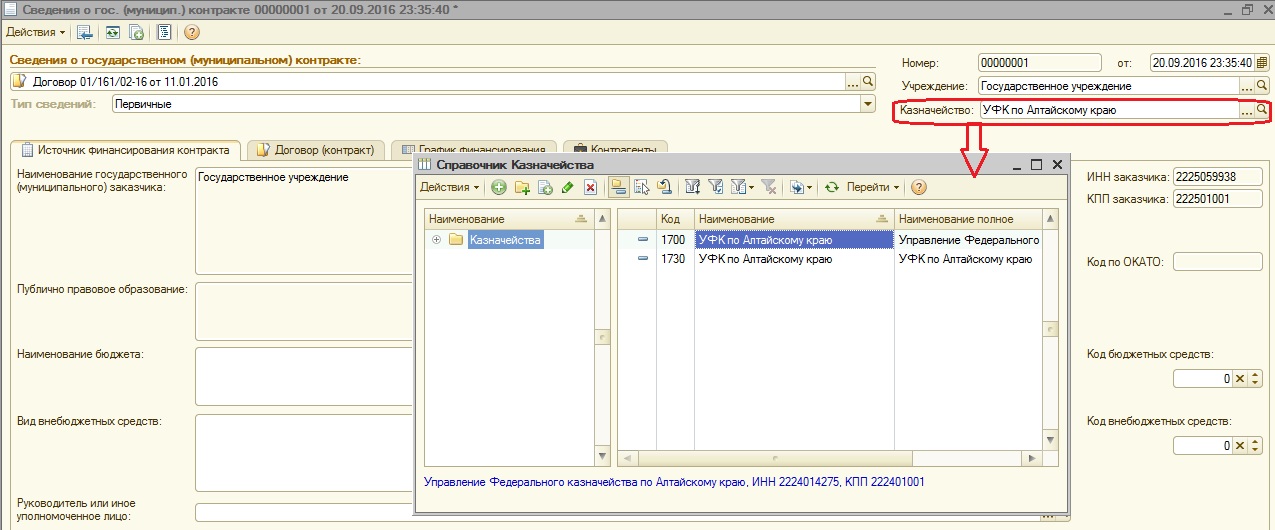This screenshot has width=1275, height=530.
Task: Click the add new group folder icon
Action: tap(521, 187)
